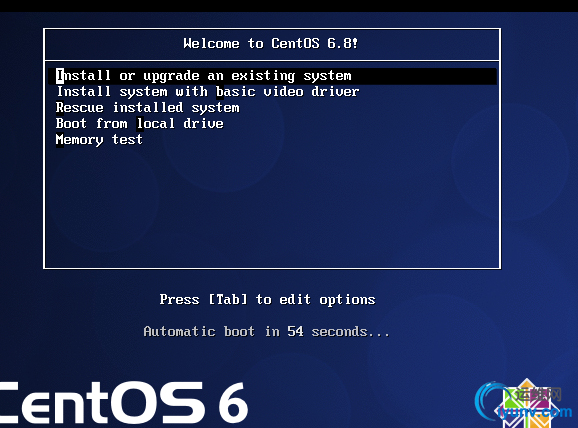Click 'Welcome to CentOS 6.8!' title
This screenshot has height=428, width=578.
coord(271,44)
